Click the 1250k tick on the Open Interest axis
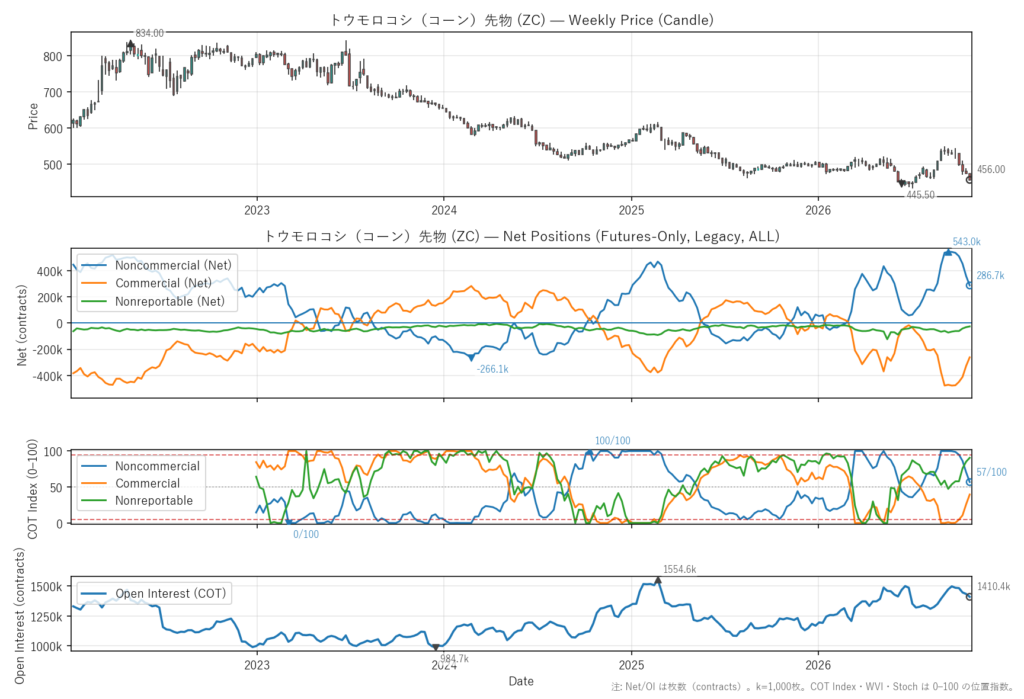 [47, 617]
